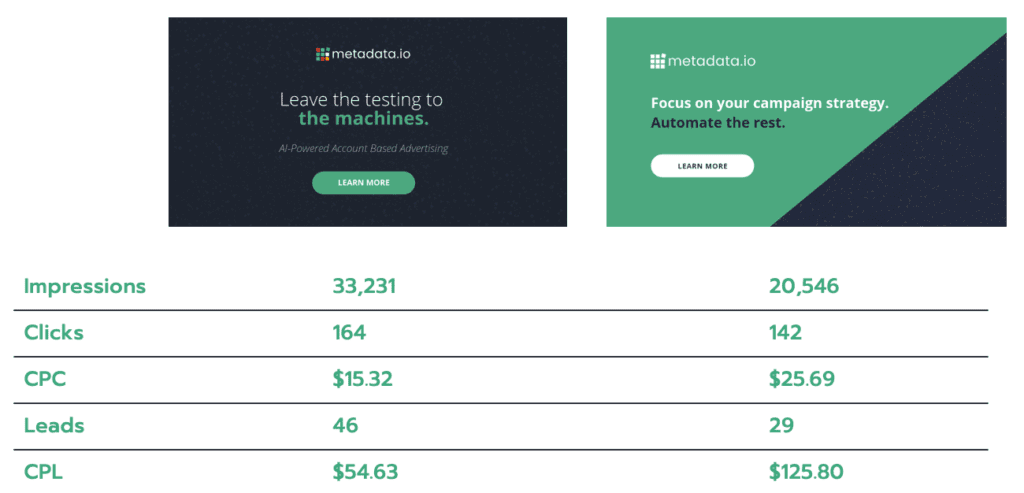Click the white metadata.io grid icon on green ad
Image resolution: width=1024 pixels, height=493 pixels.
(657, 61)
